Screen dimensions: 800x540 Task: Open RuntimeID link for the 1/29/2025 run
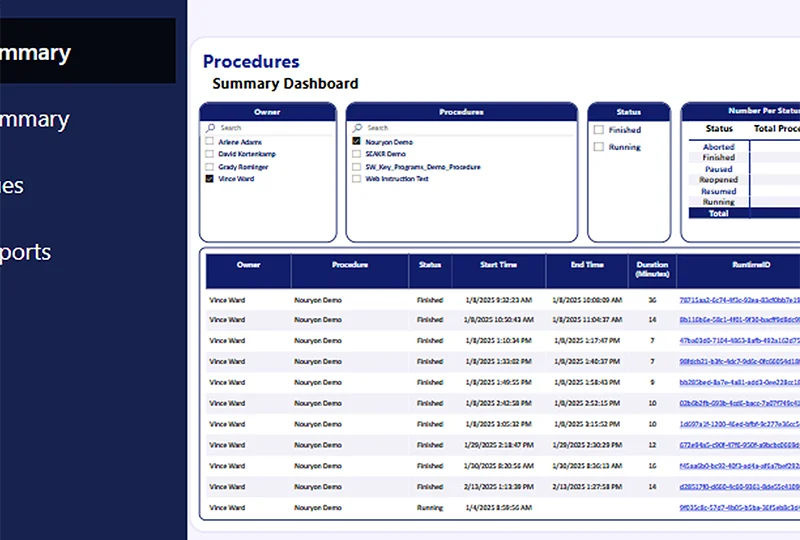tap(740, 445)
